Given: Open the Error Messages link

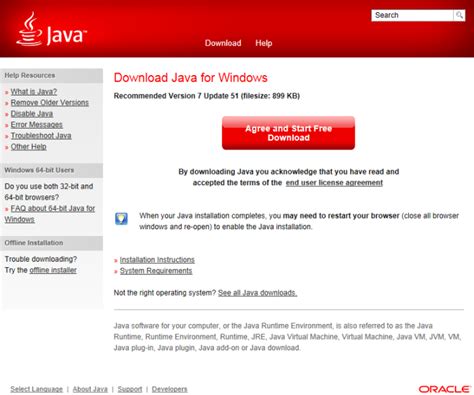Looking at the screenshot, I should [x=37, y=124].
